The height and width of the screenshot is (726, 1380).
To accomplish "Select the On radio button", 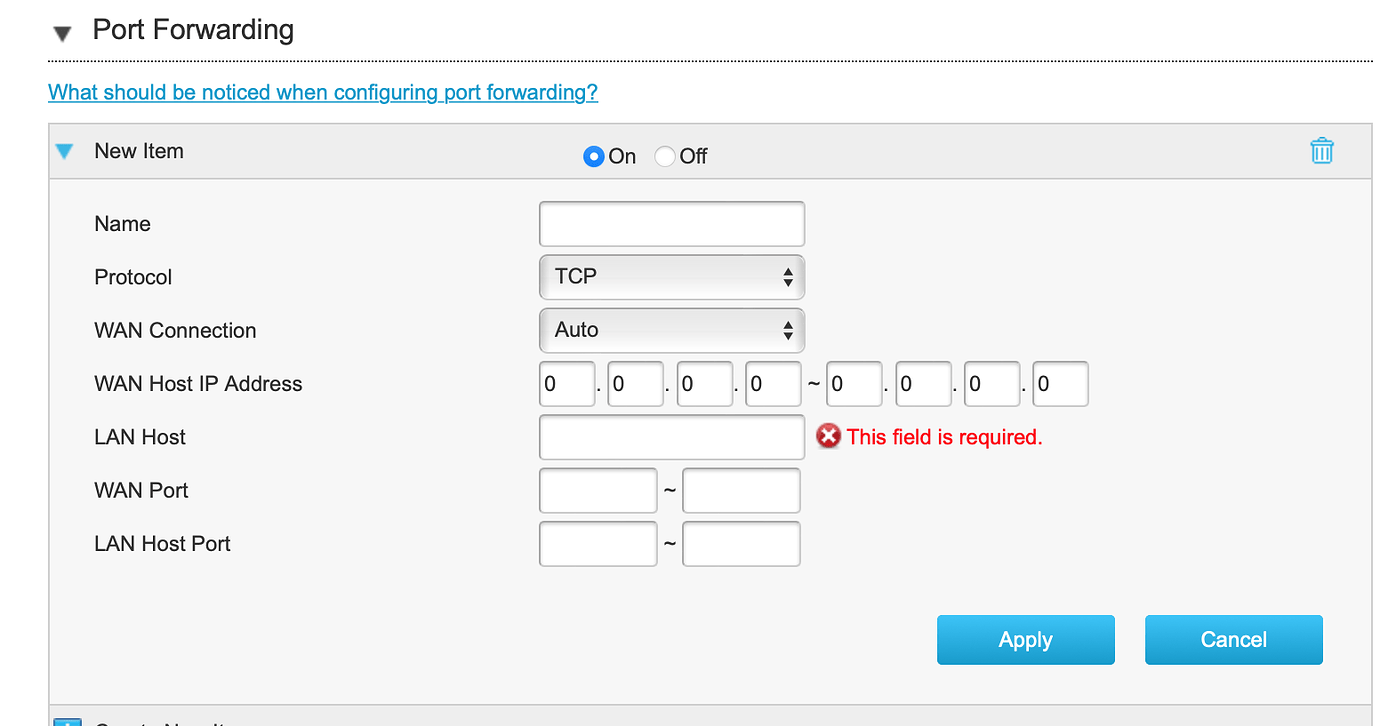I will pos(593,156).
